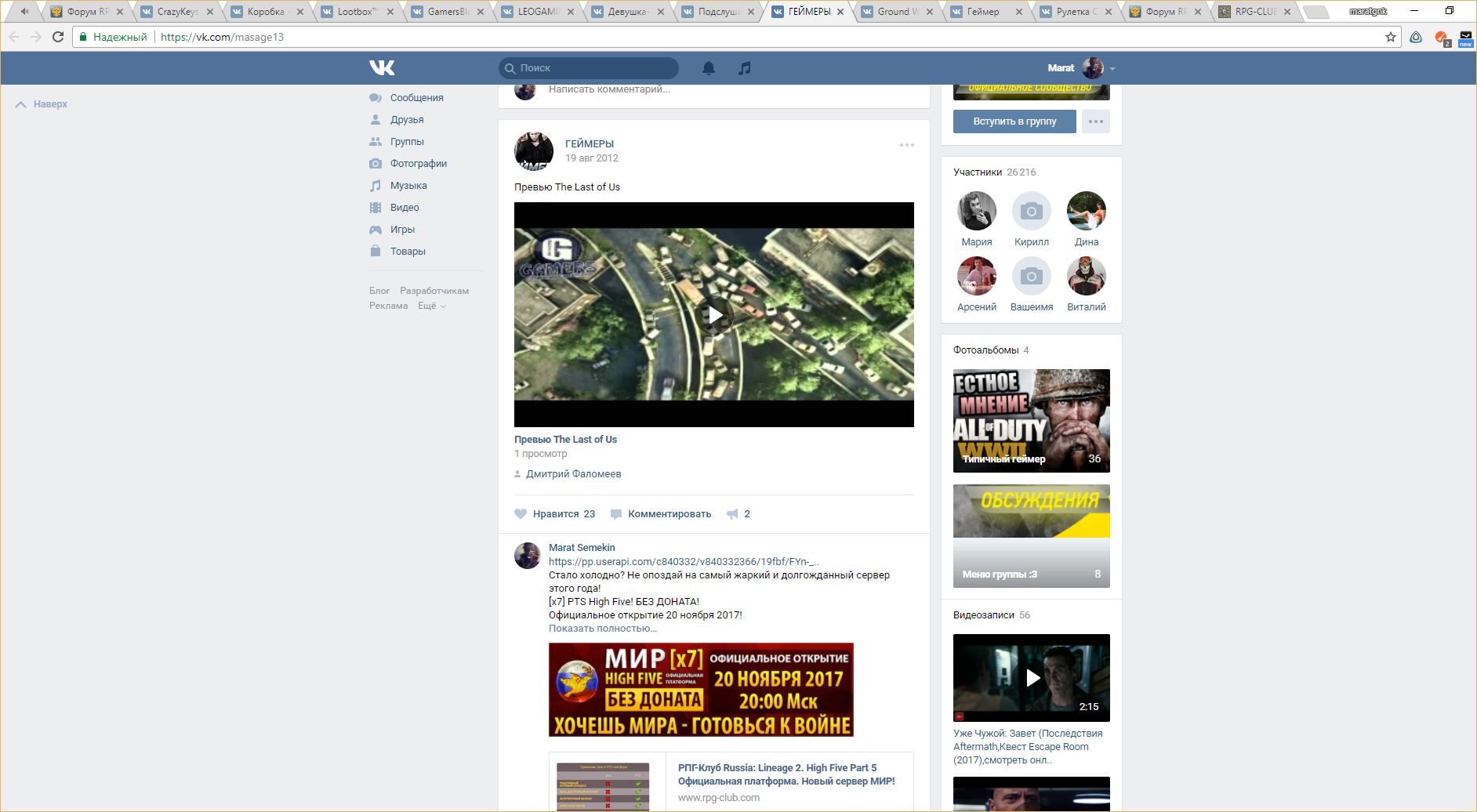Switch to the Ground browser tab
This screenshot has width=1477, height=812.
pyautogui.click(x=898, y=12)
